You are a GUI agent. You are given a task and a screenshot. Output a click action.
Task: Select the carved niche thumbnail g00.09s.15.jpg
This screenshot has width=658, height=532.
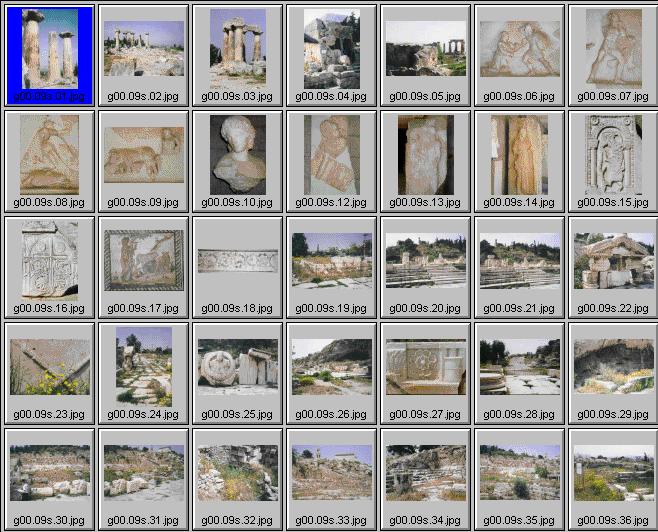pos(612,155)
